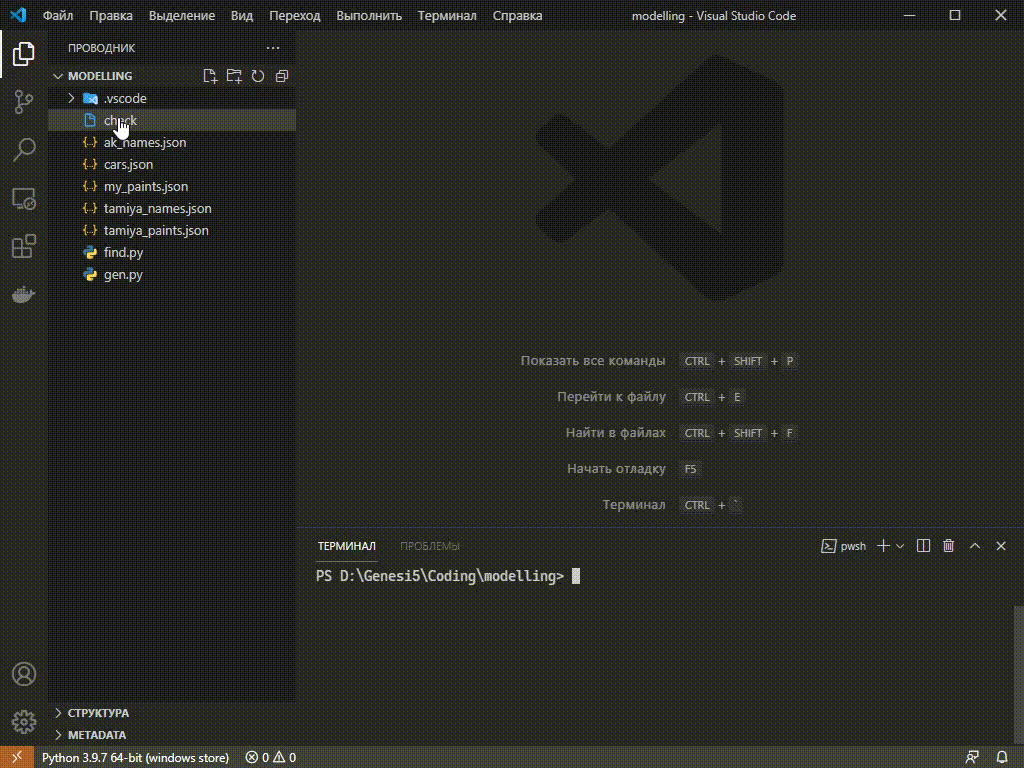Split the terminal panel

pos(922,546)
